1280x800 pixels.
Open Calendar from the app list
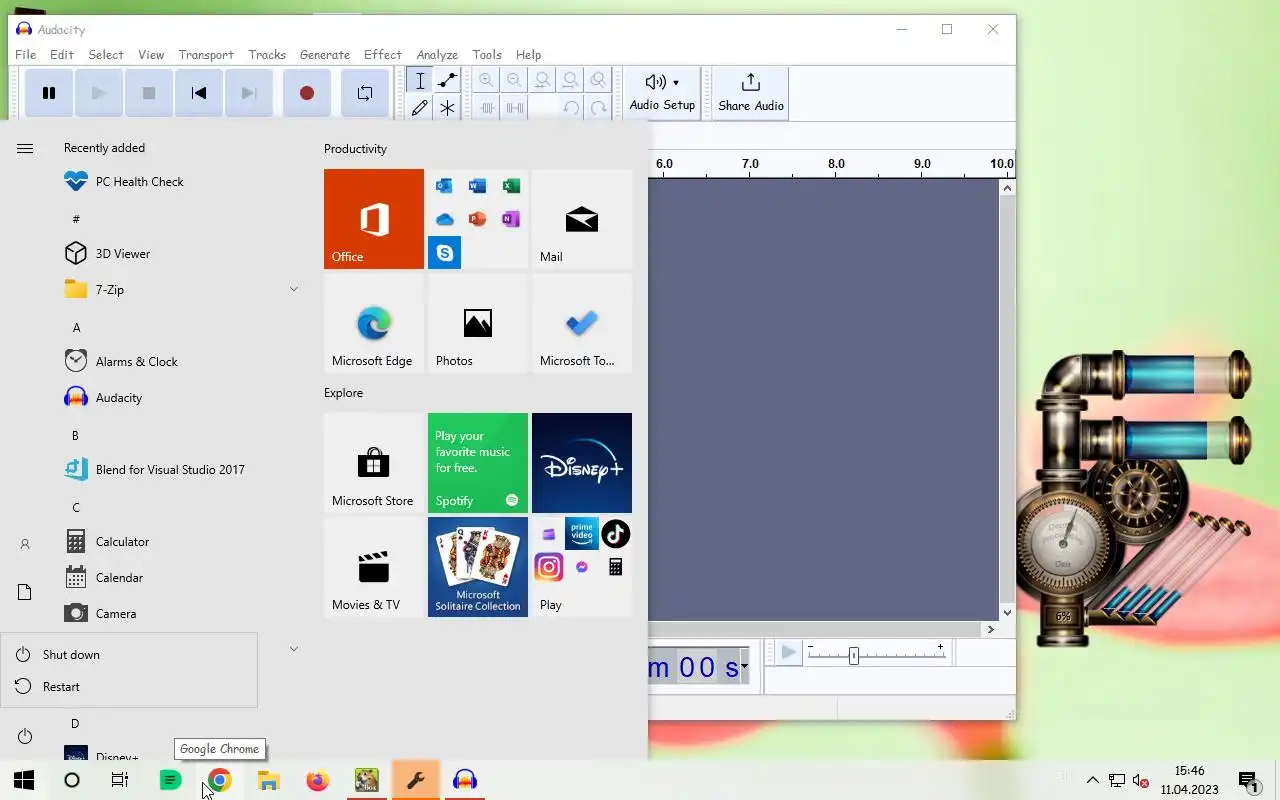tap(180, 578)
